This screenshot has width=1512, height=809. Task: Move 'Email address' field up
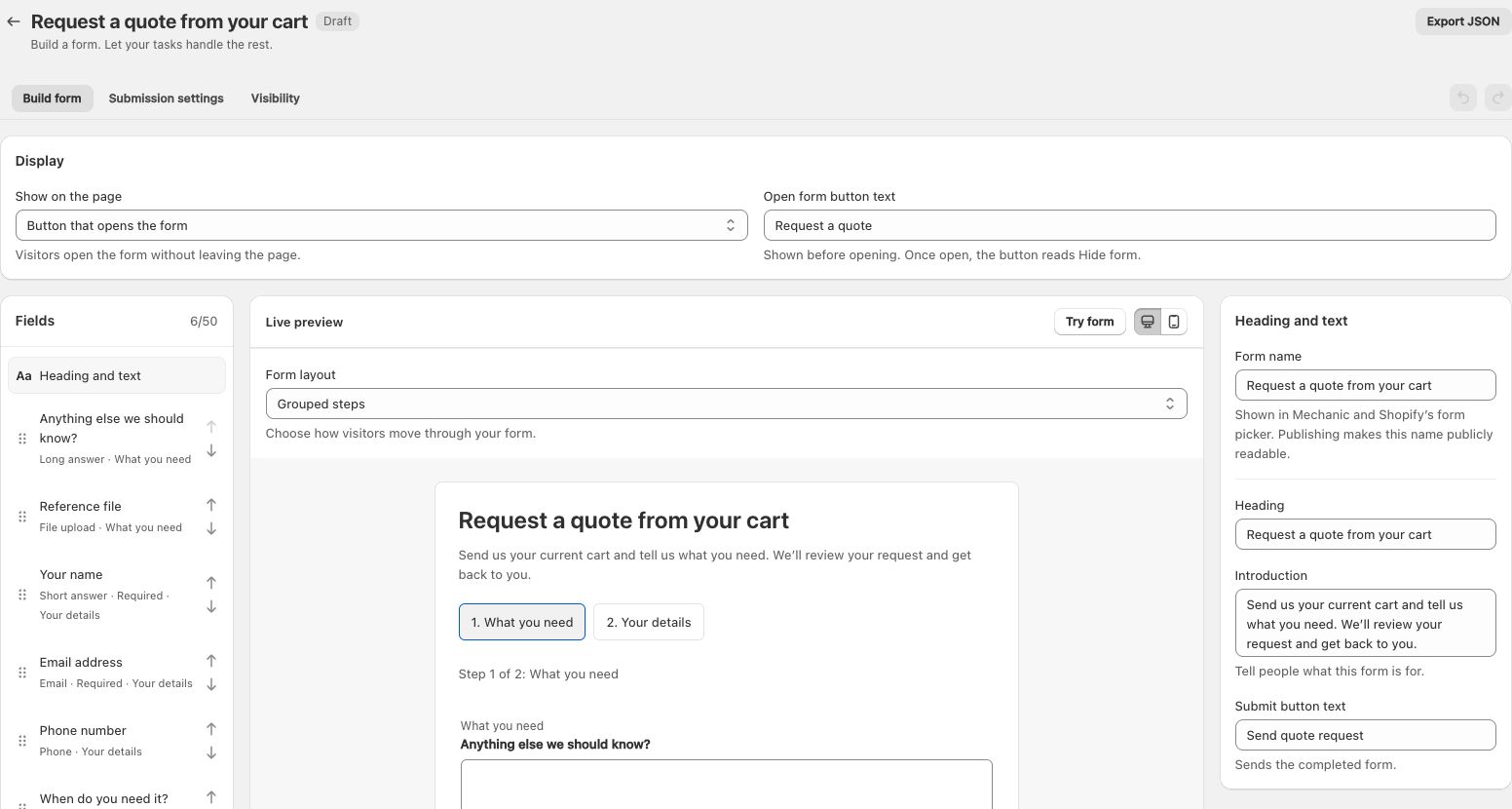pos(211,661)
